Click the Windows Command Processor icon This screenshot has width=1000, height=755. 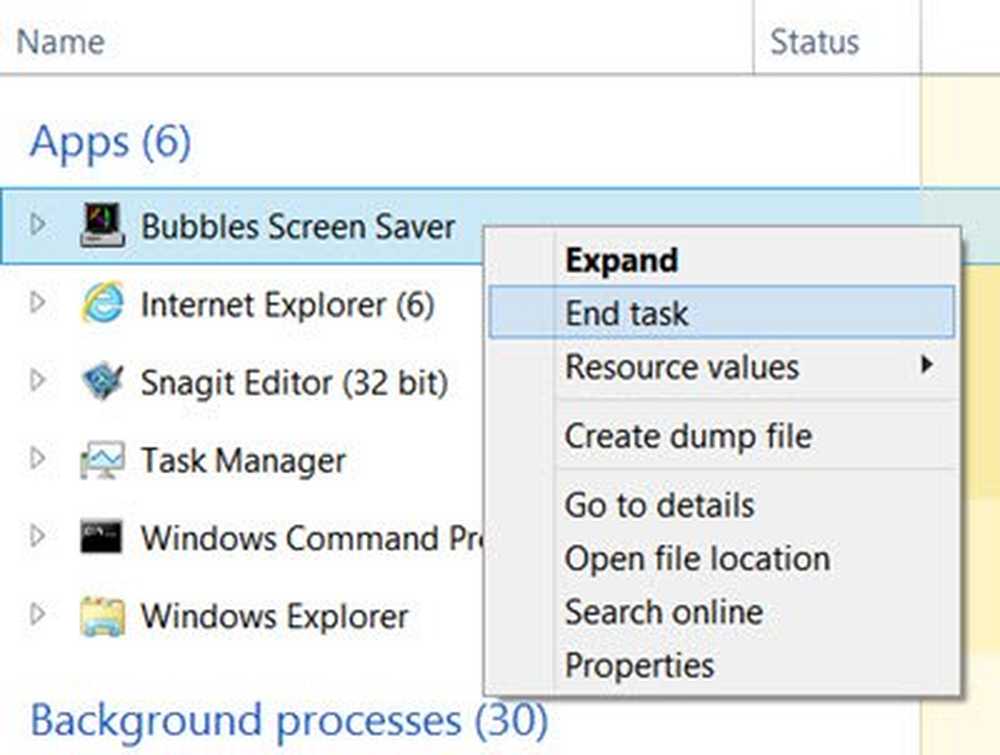pyautogui.click(x=101, y=537)
